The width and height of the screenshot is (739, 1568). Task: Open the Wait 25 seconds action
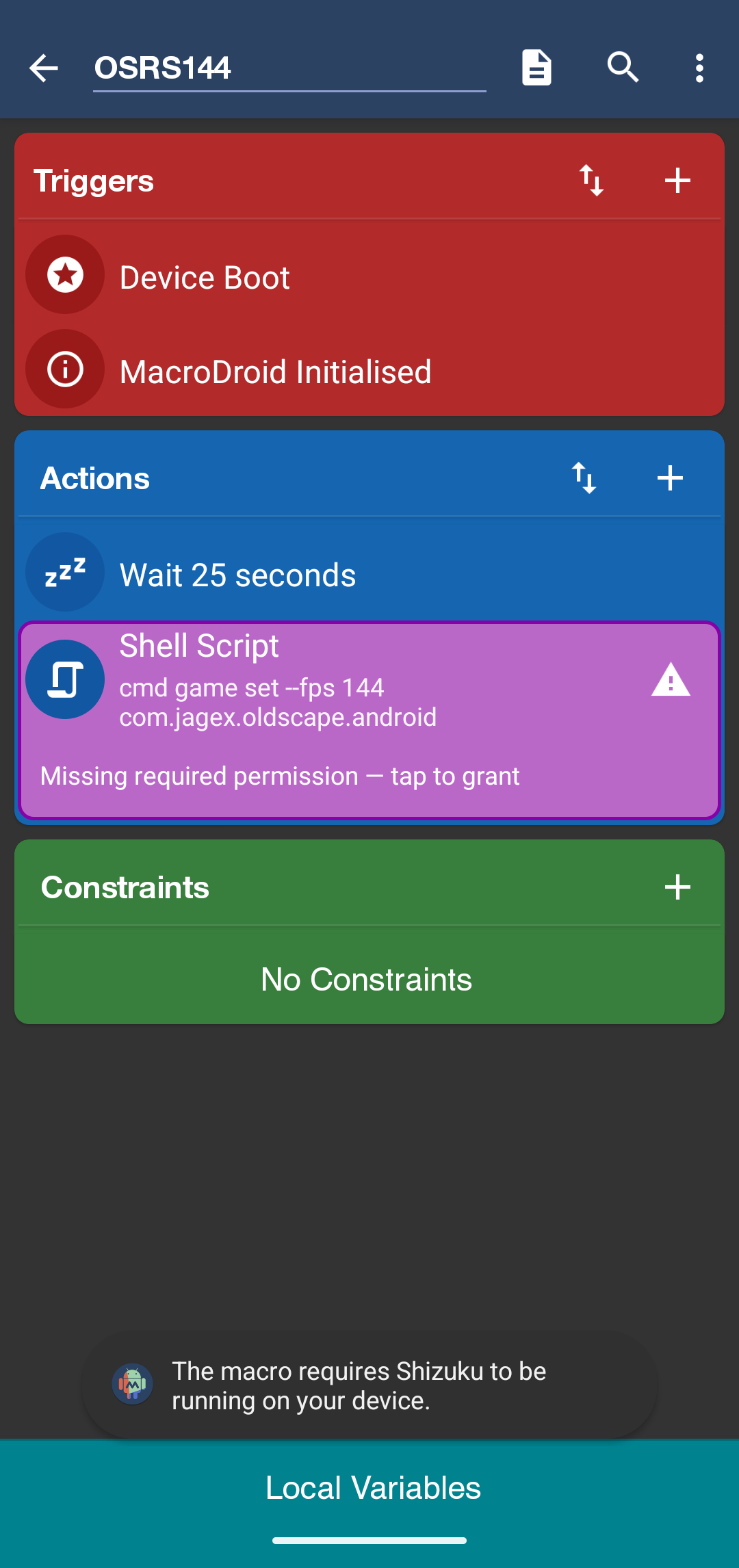point(369,573)
